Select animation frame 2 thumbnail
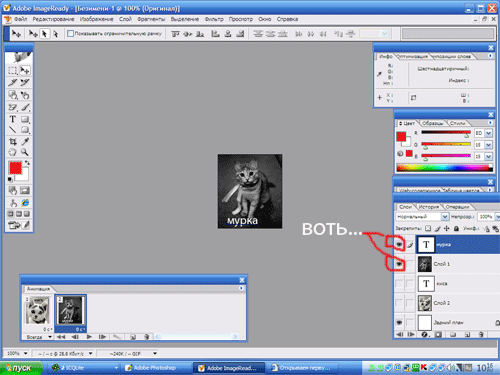This screenshot has width=500, height=375. point(70,311)
